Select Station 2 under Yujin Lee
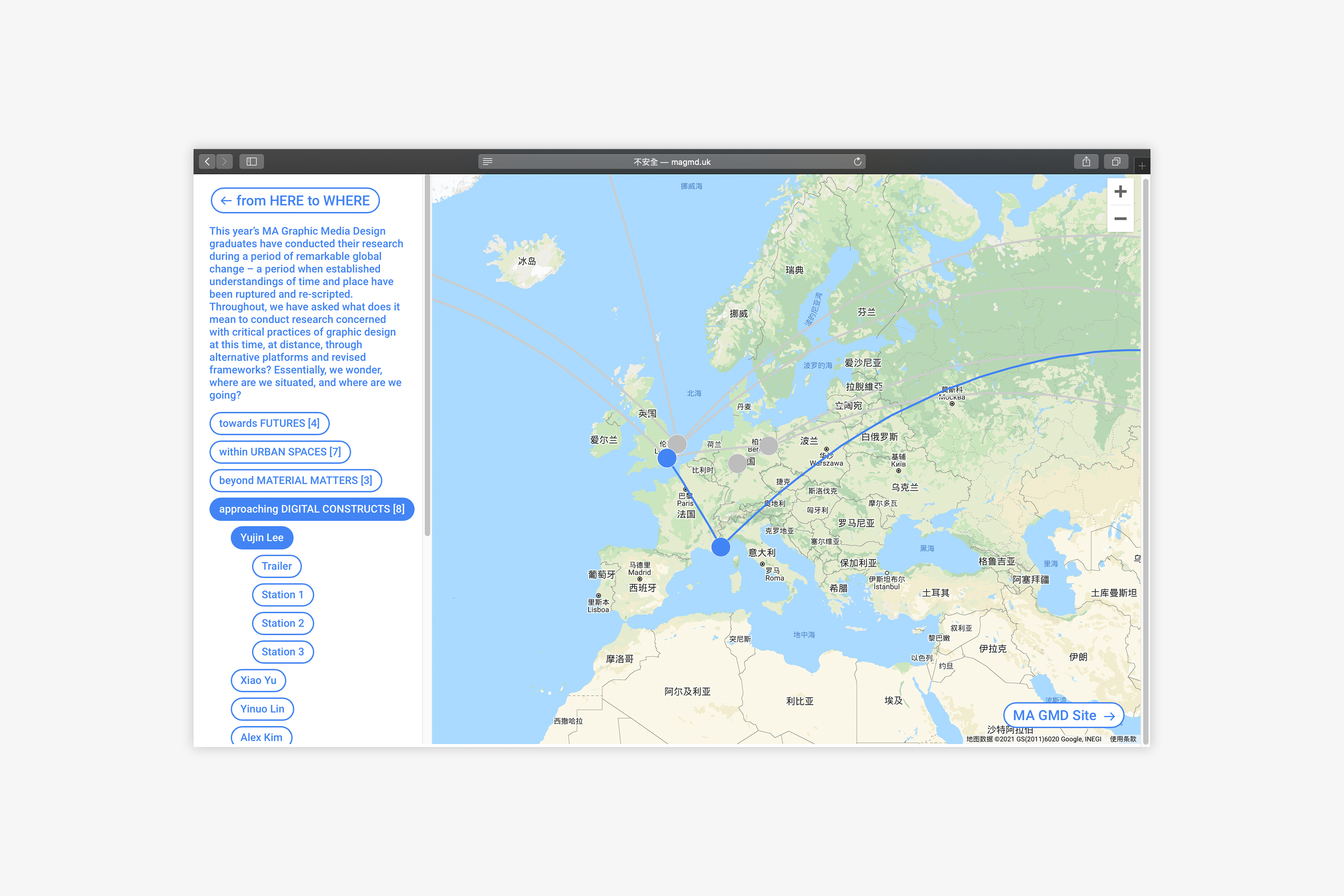Image resolution: width=1344 pixels, height=896 pixels. click(282, 624)
